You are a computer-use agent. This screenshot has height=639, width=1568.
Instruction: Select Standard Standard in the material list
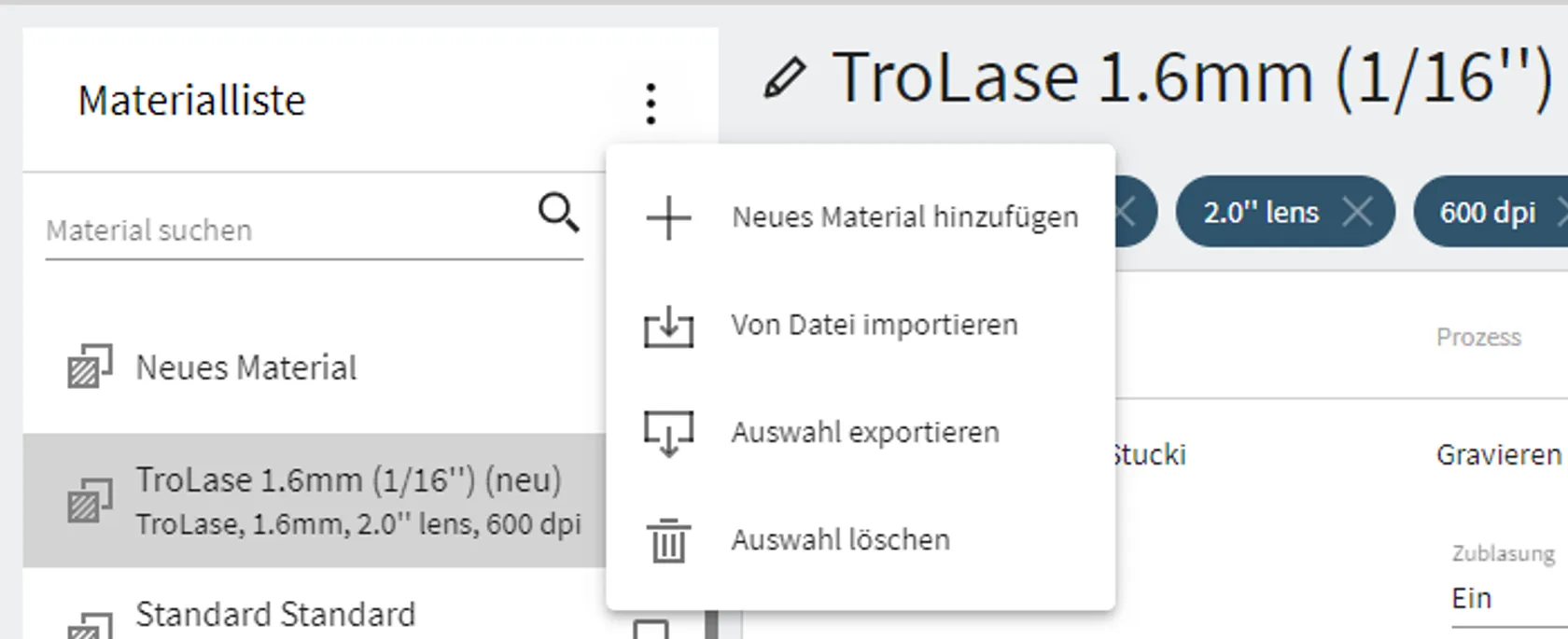[x=275, y=616]
